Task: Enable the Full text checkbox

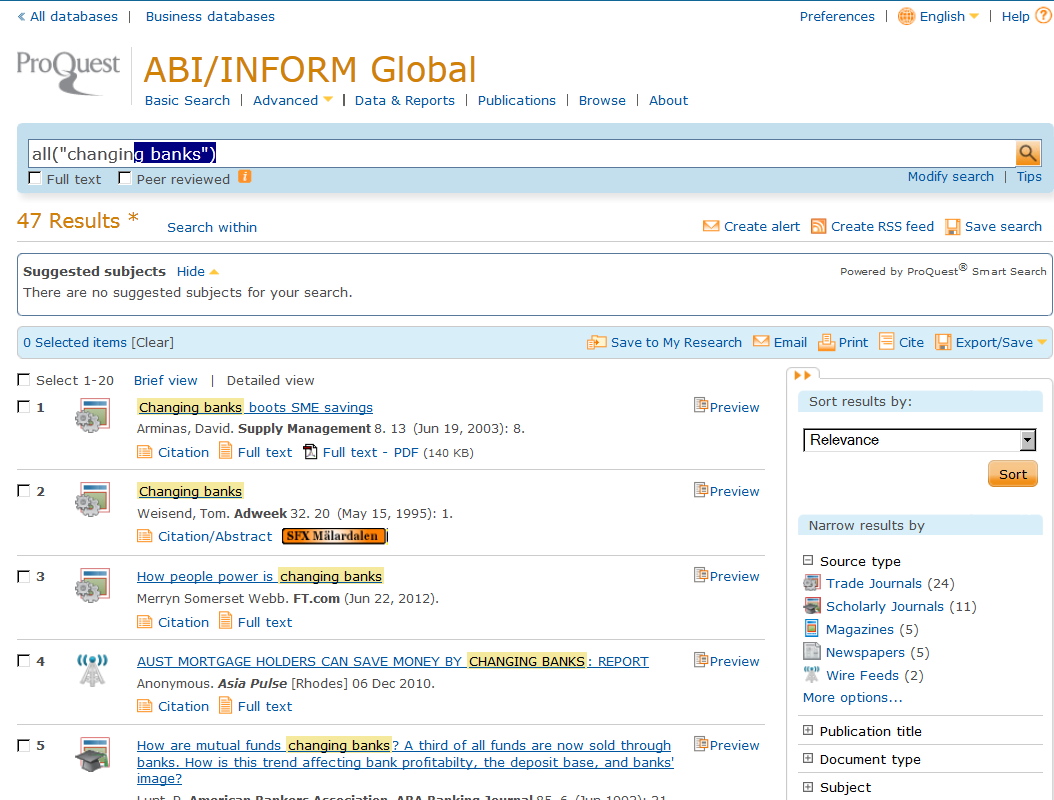Action: tap(35, 178)
